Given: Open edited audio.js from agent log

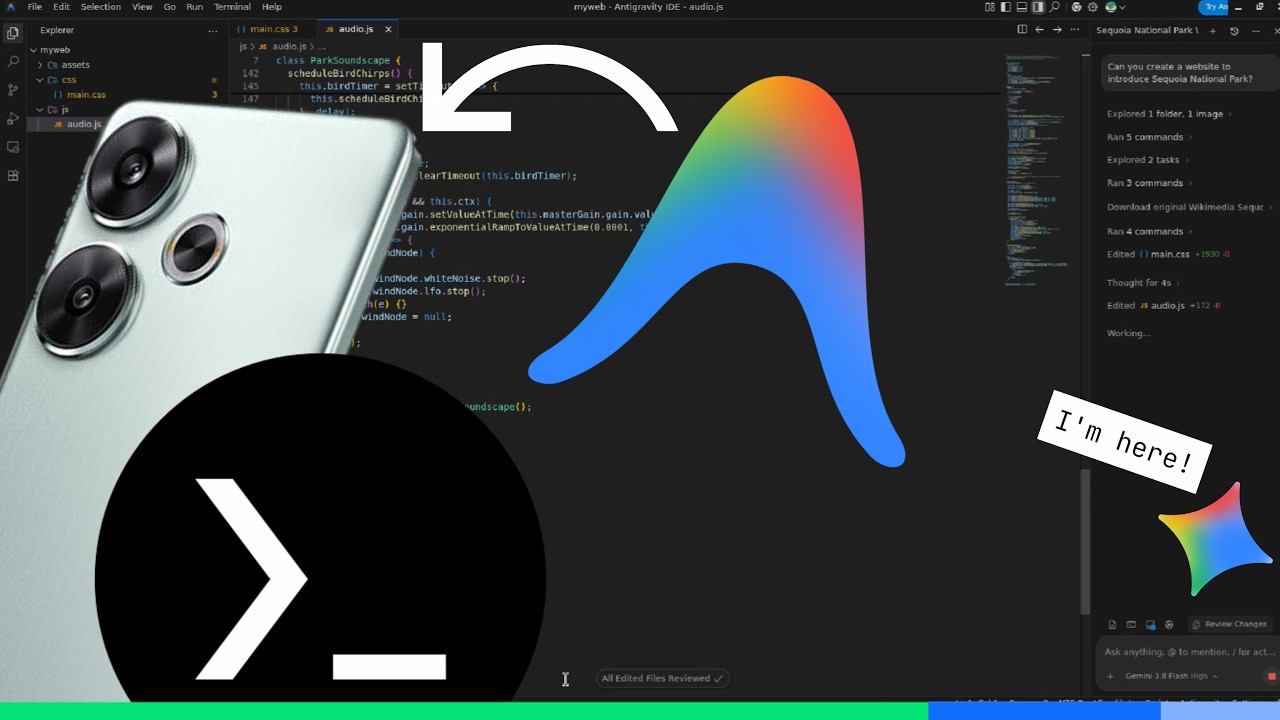Looking at the screenshot, I should coord(1164,305).
